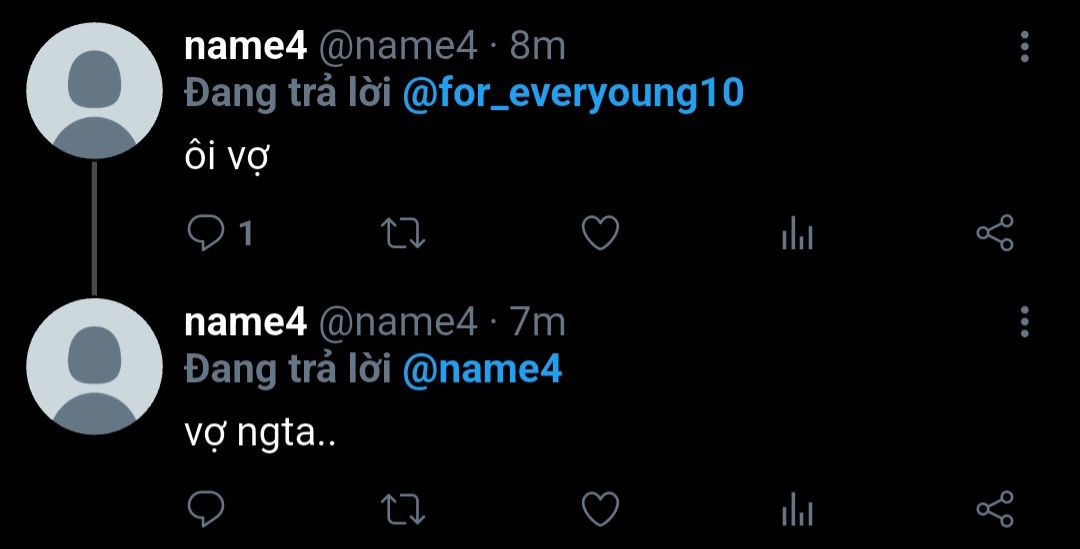Screen dimensions: 1080x549
Task: Retweet the "ôi vợ" tweet
Action: (x=404, y=234)
